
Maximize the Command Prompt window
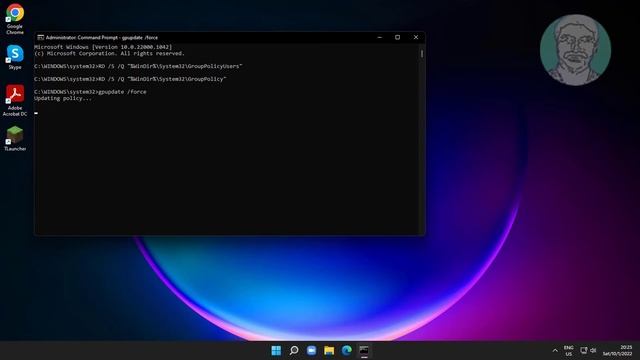pyautogui.click(x=398, y=37)
